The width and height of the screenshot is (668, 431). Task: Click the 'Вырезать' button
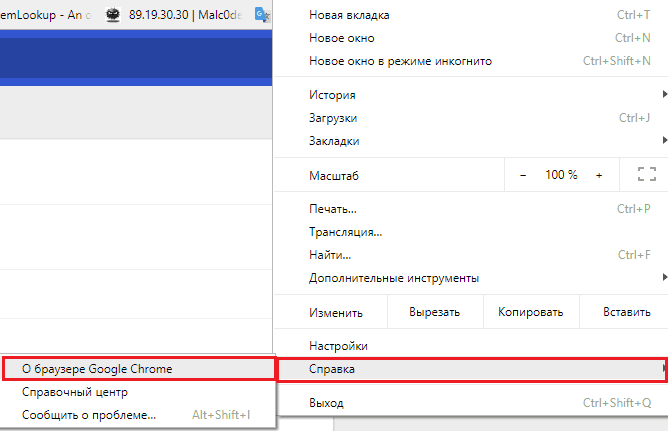point(435,312)
